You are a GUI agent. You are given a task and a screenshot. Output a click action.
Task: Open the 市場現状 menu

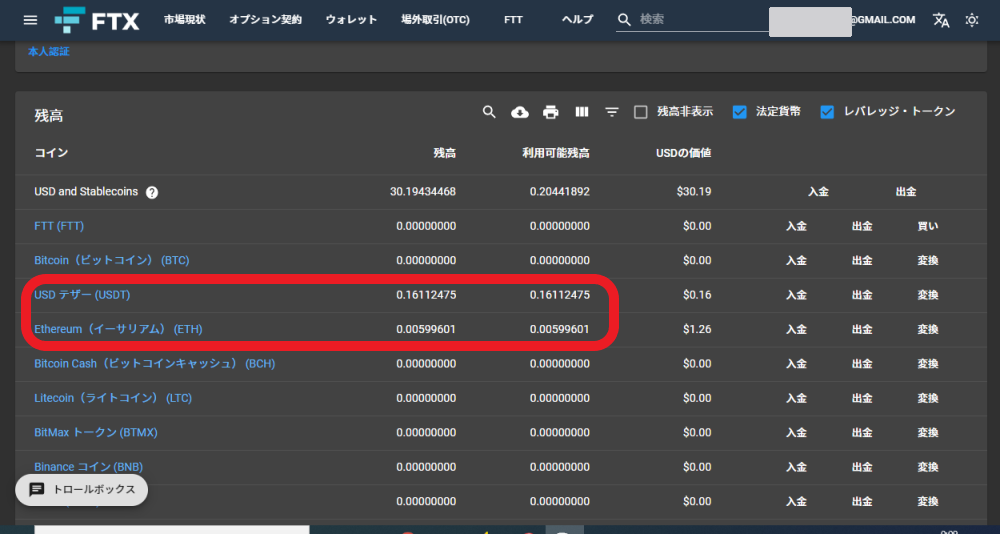pos(184,20)
